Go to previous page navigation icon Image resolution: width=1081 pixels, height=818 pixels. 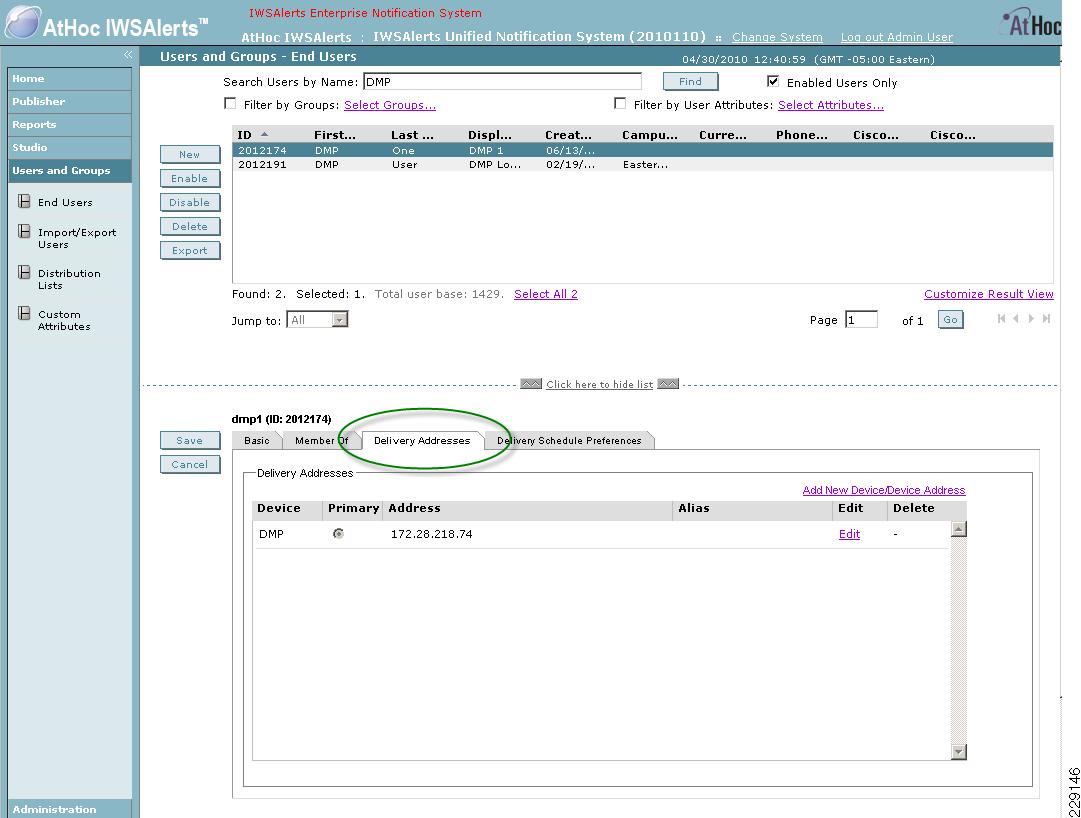(1016, 318)
